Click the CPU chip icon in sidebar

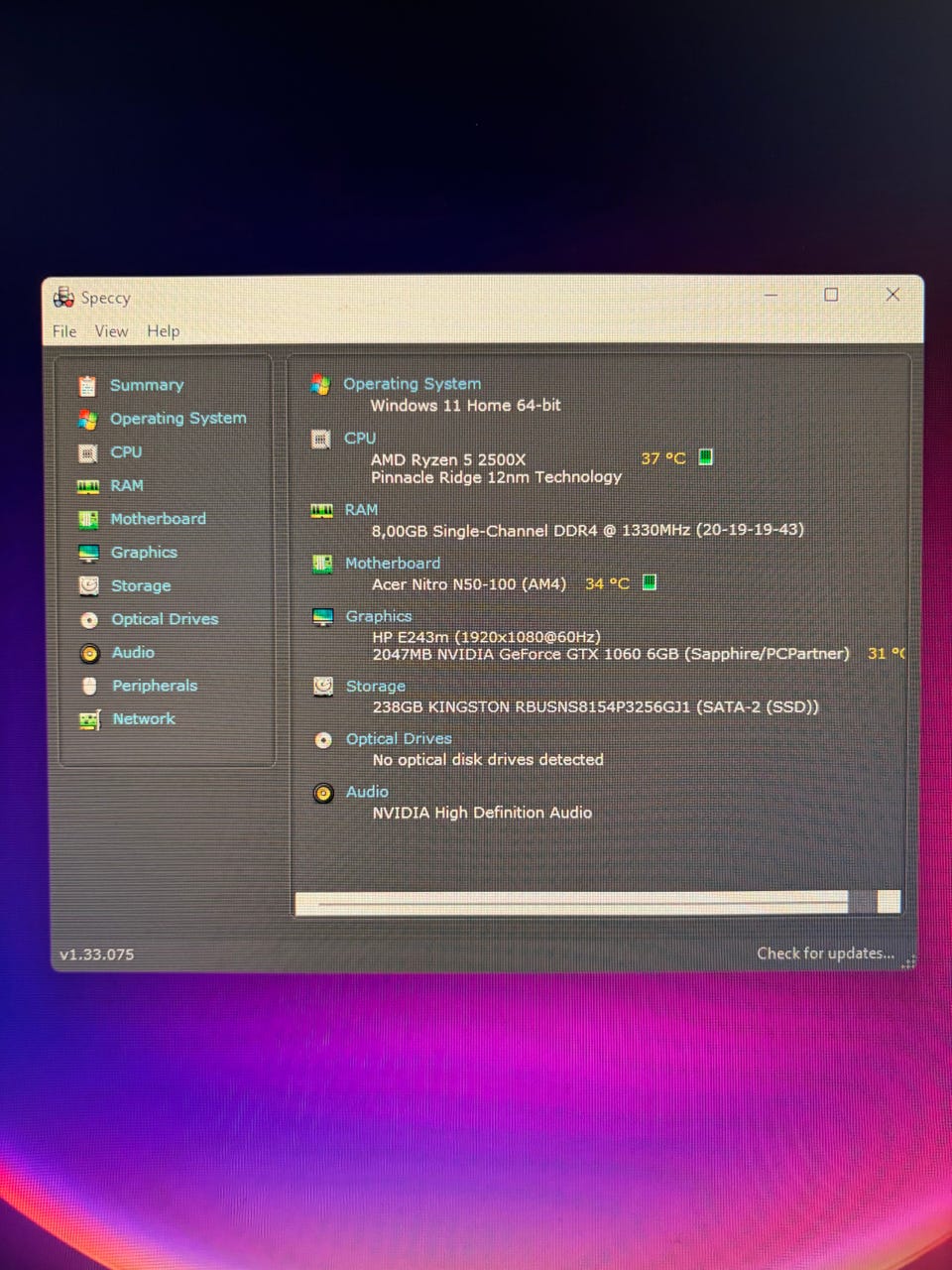pos(88,453)
